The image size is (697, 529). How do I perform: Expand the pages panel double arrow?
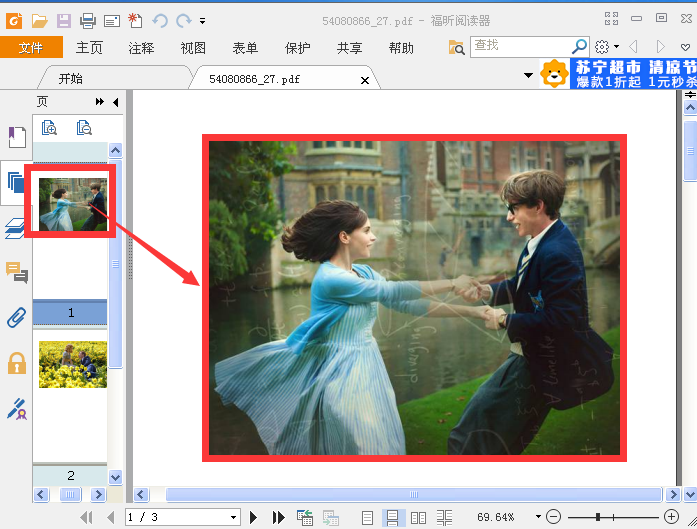point(100,102)
